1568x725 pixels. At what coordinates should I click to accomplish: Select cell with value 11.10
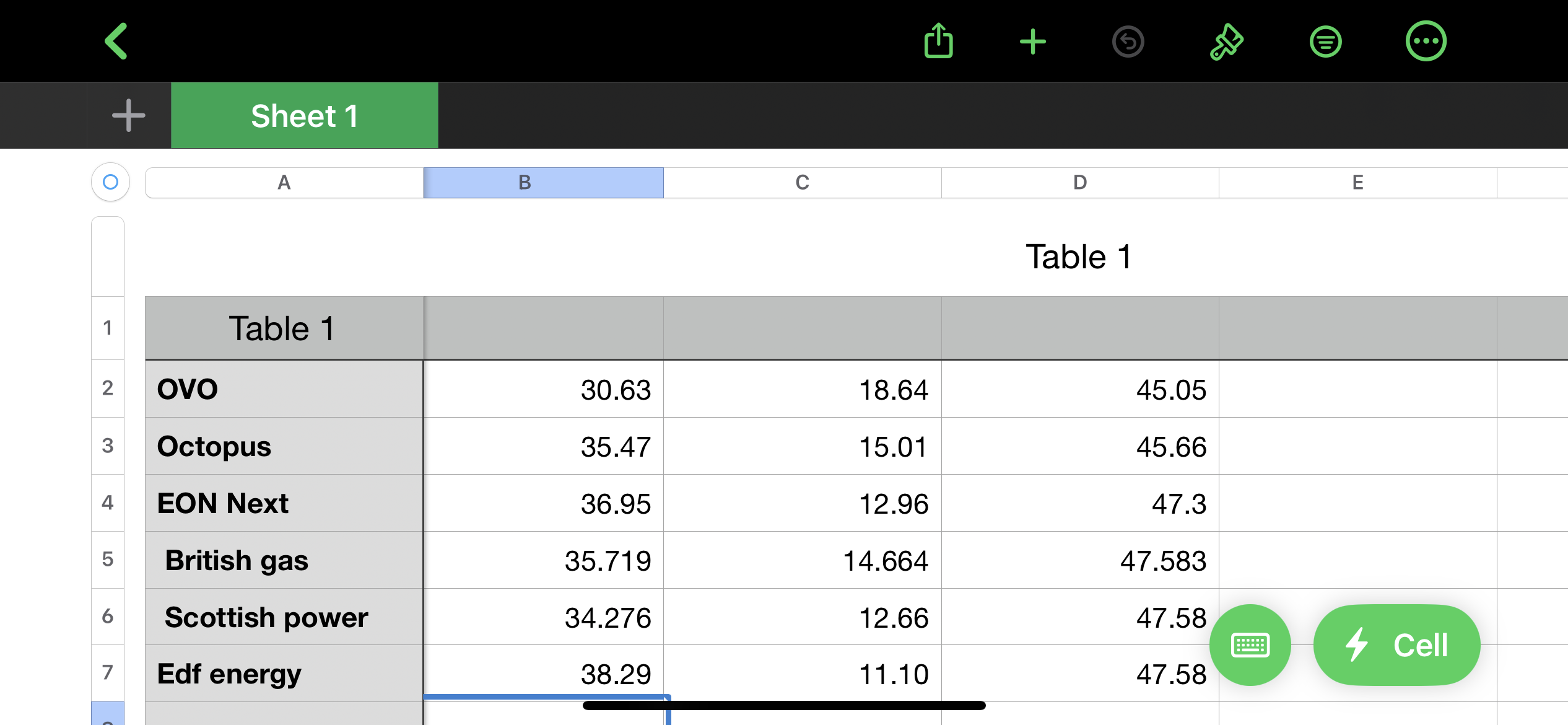803,673
